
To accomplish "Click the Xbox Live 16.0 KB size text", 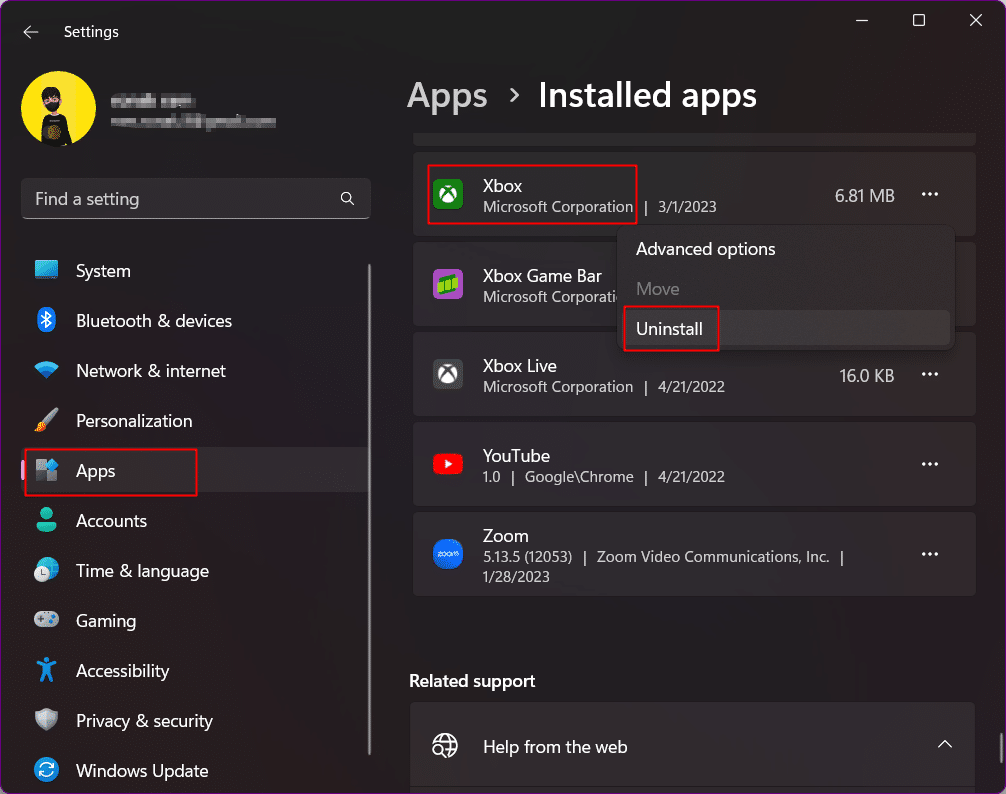I will tap(866, 376).
